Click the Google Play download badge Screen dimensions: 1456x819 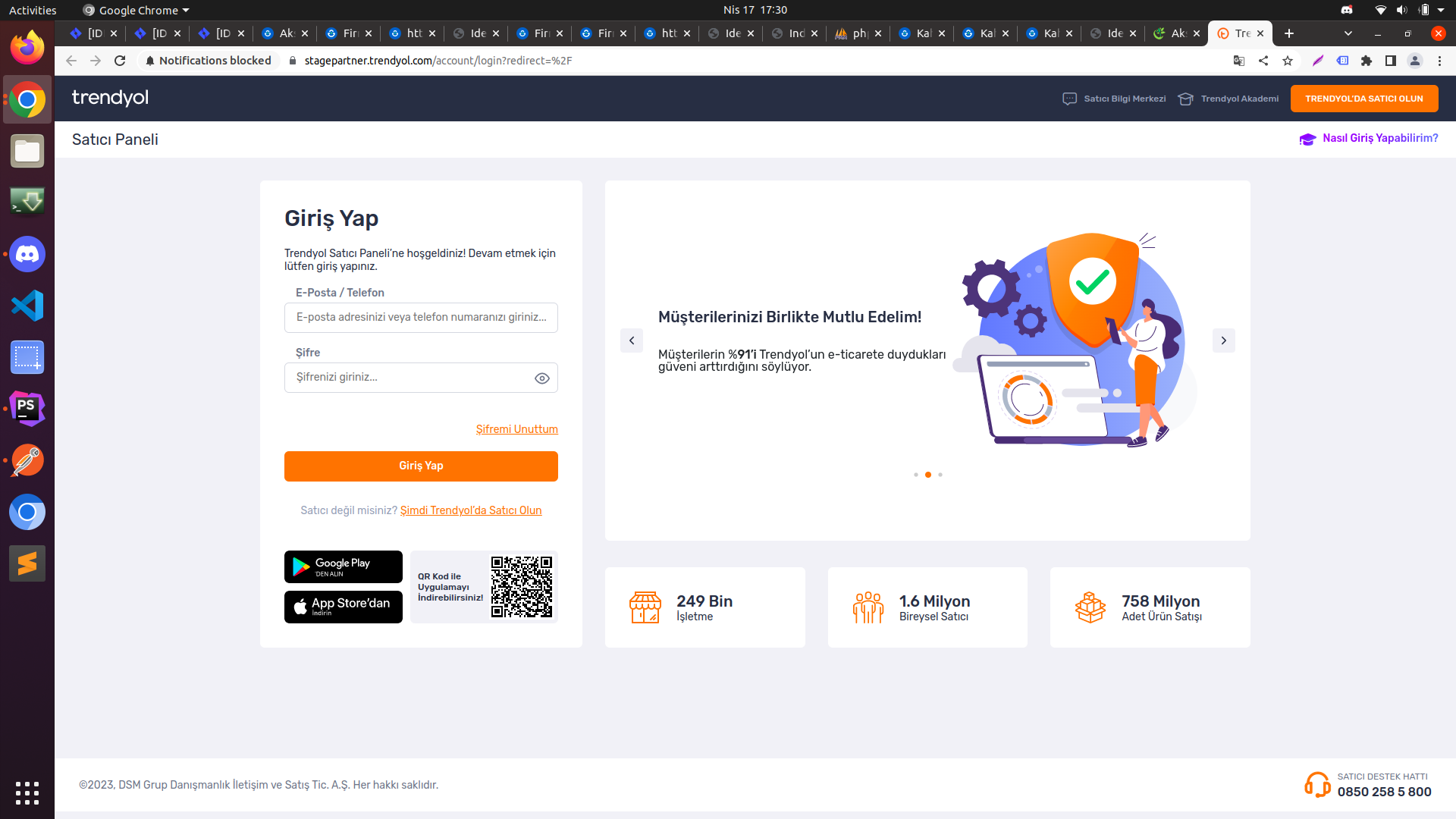click(x=344, y=567)
